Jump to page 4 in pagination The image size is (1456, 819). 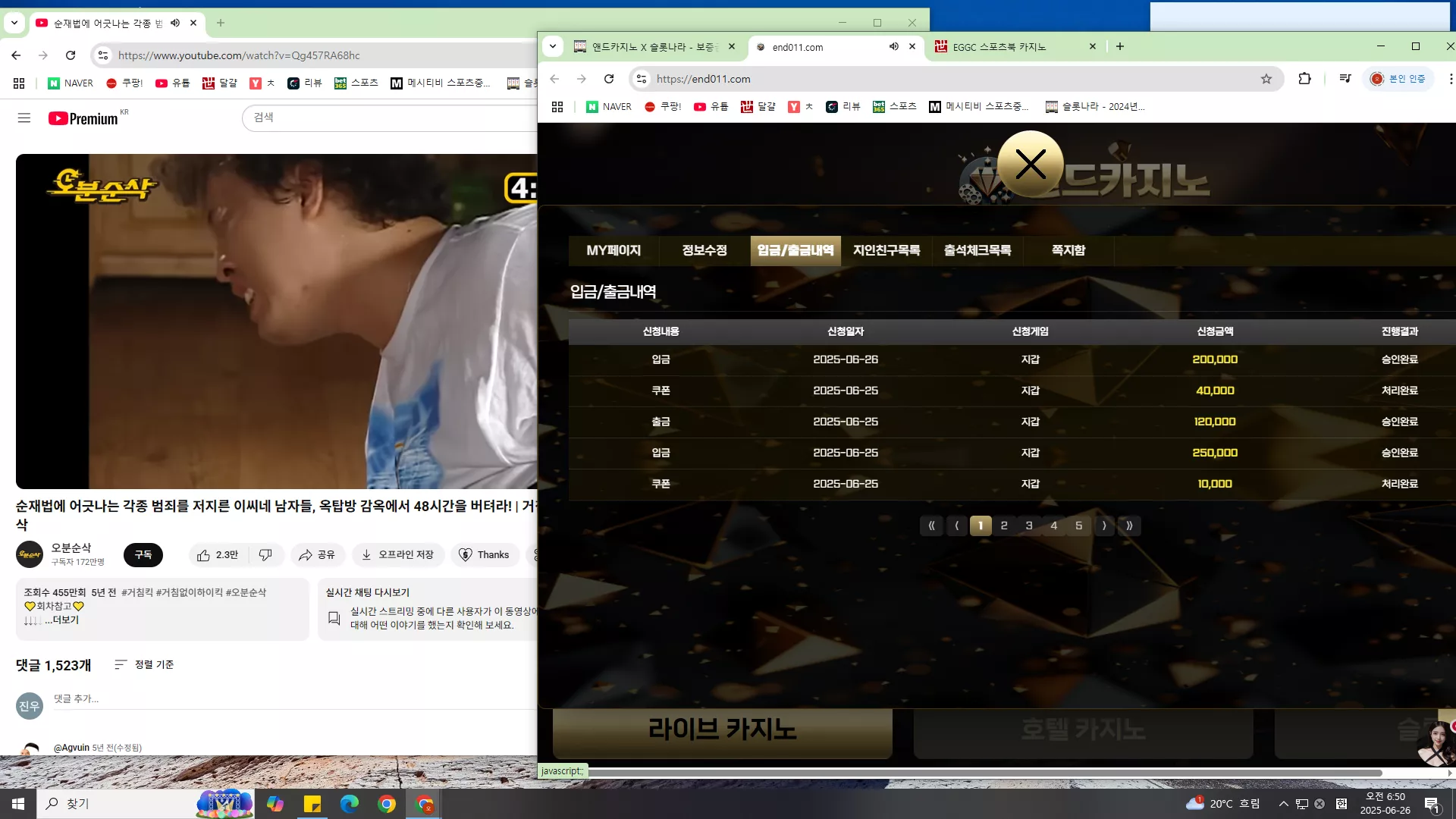1054,526
